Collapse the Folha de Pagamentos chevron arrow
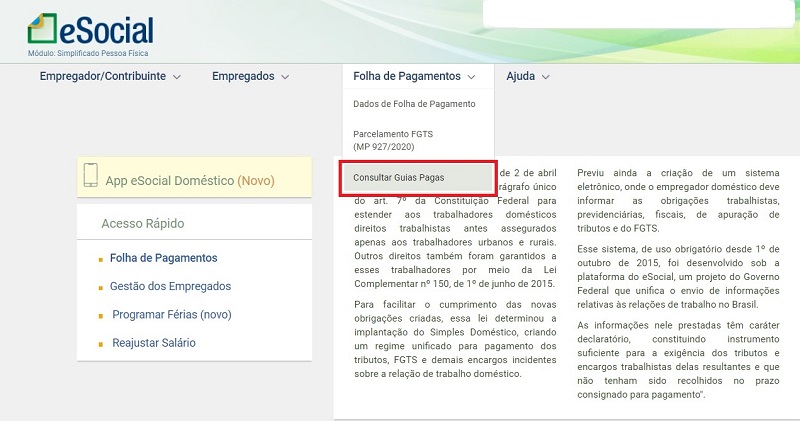The height and width of the screenshot is (421, 800). pos(471,77)
